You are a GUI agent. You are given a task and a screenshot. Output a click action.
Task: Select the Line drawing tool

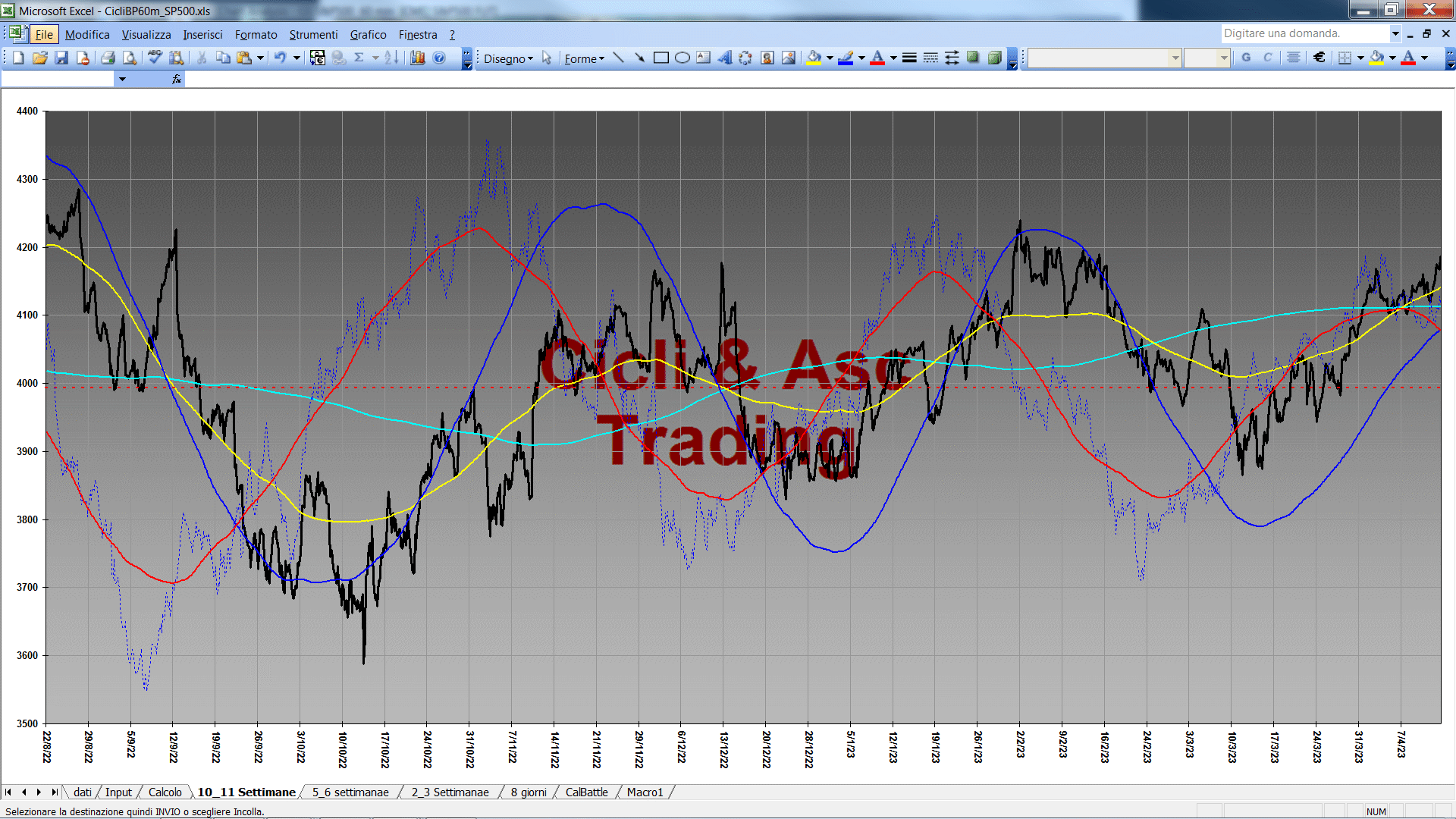tap(619, 58)
